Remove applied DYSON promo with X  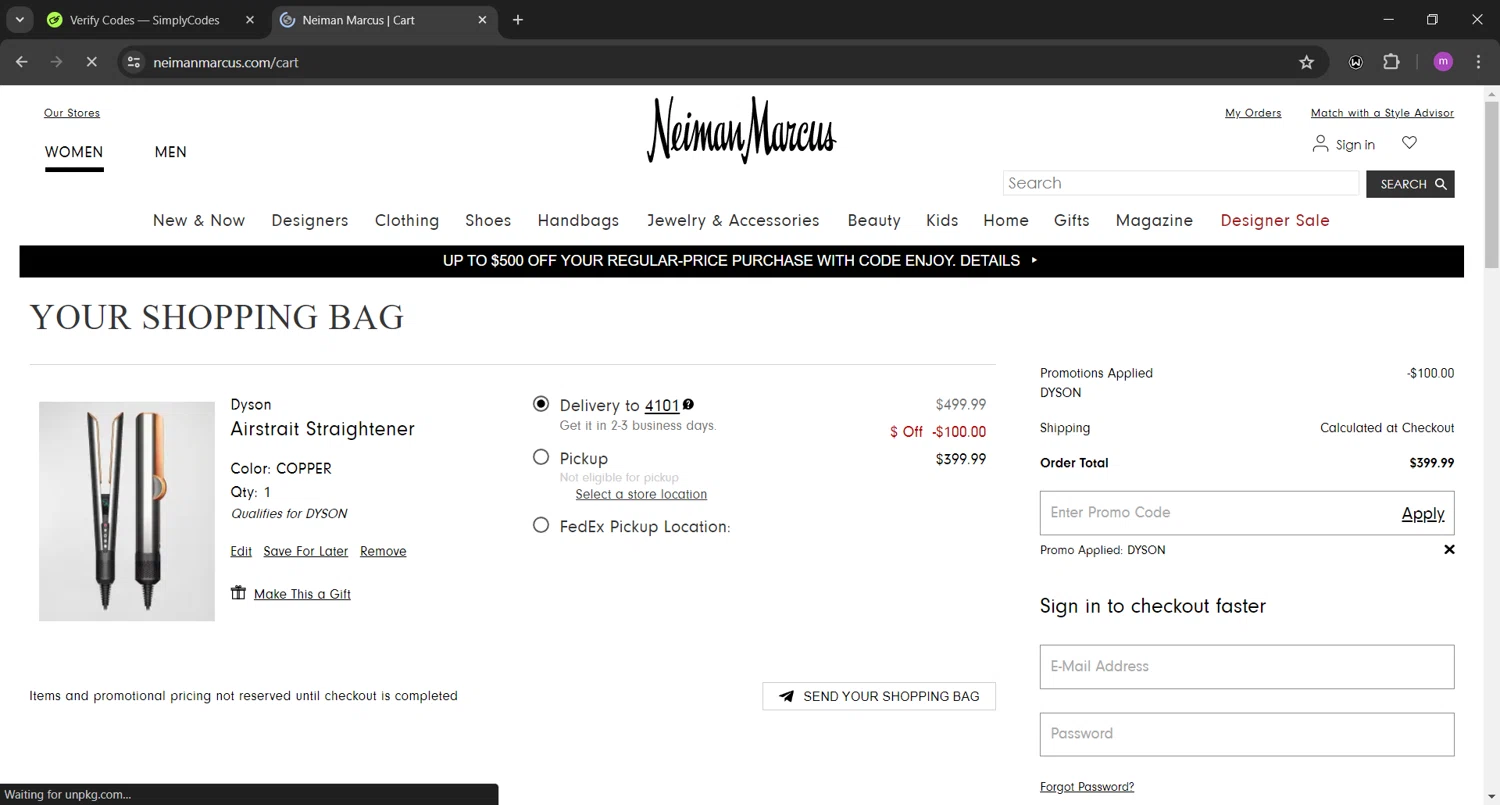(1449, 550)
